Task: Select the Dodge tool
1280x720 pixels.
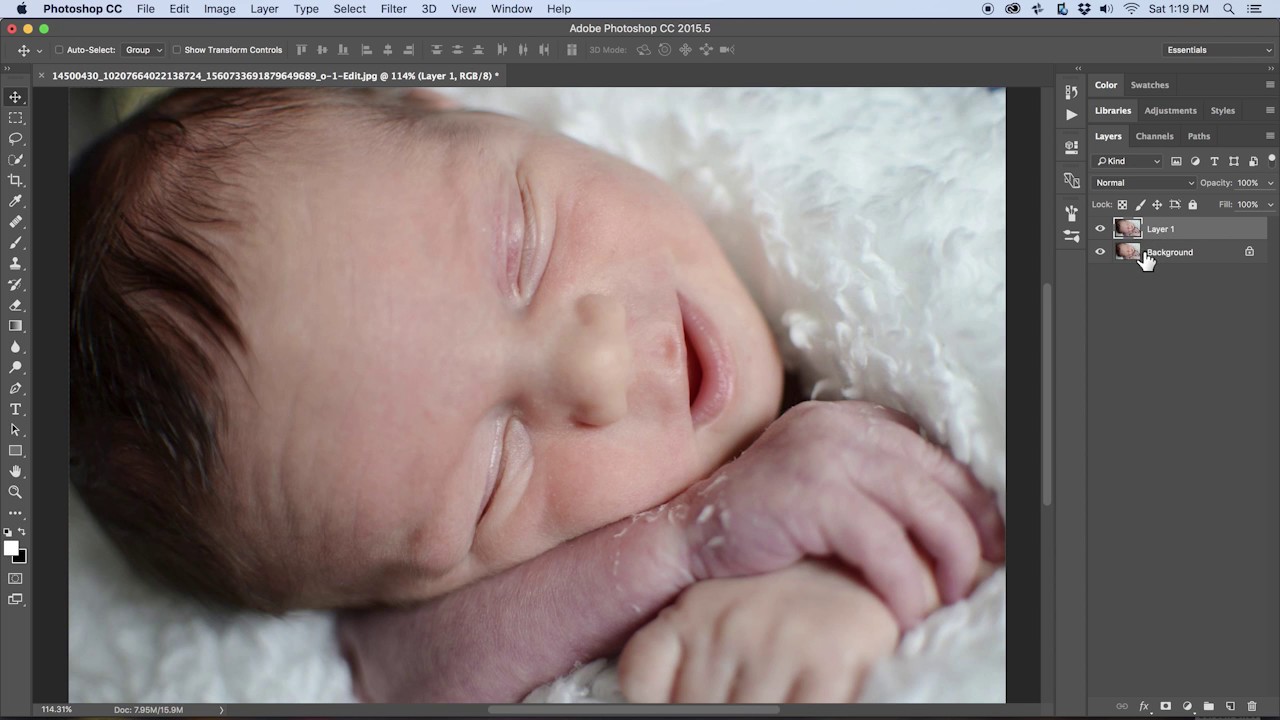Action: 15,368
